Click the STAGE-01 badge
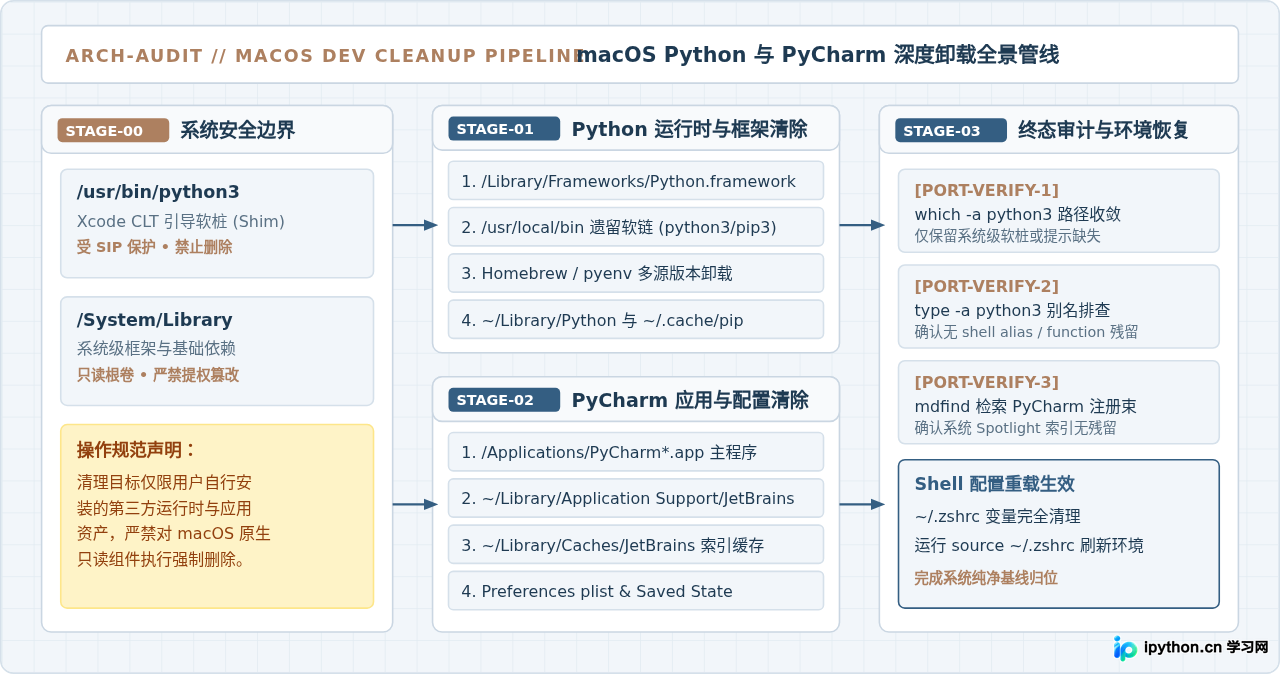1280x674 pixels. [x=504, y=129]
